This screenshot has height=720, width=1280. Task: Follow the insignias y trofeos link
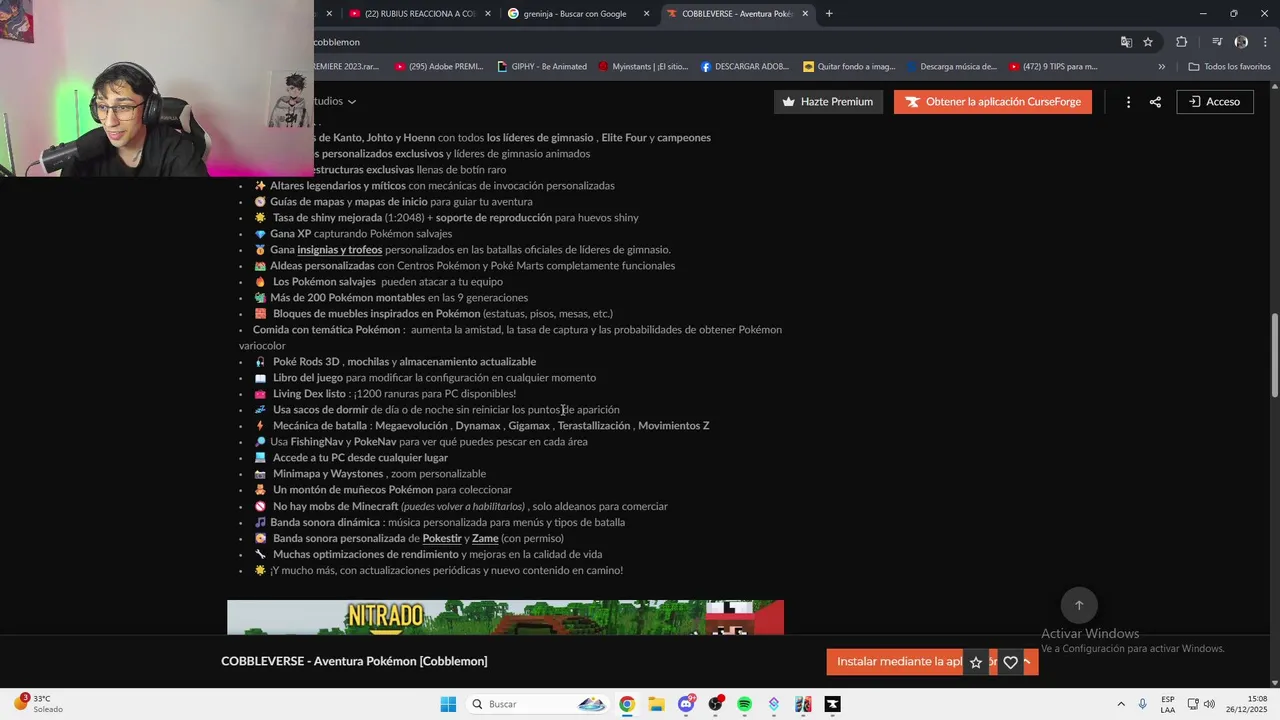(x=340, y=250)
